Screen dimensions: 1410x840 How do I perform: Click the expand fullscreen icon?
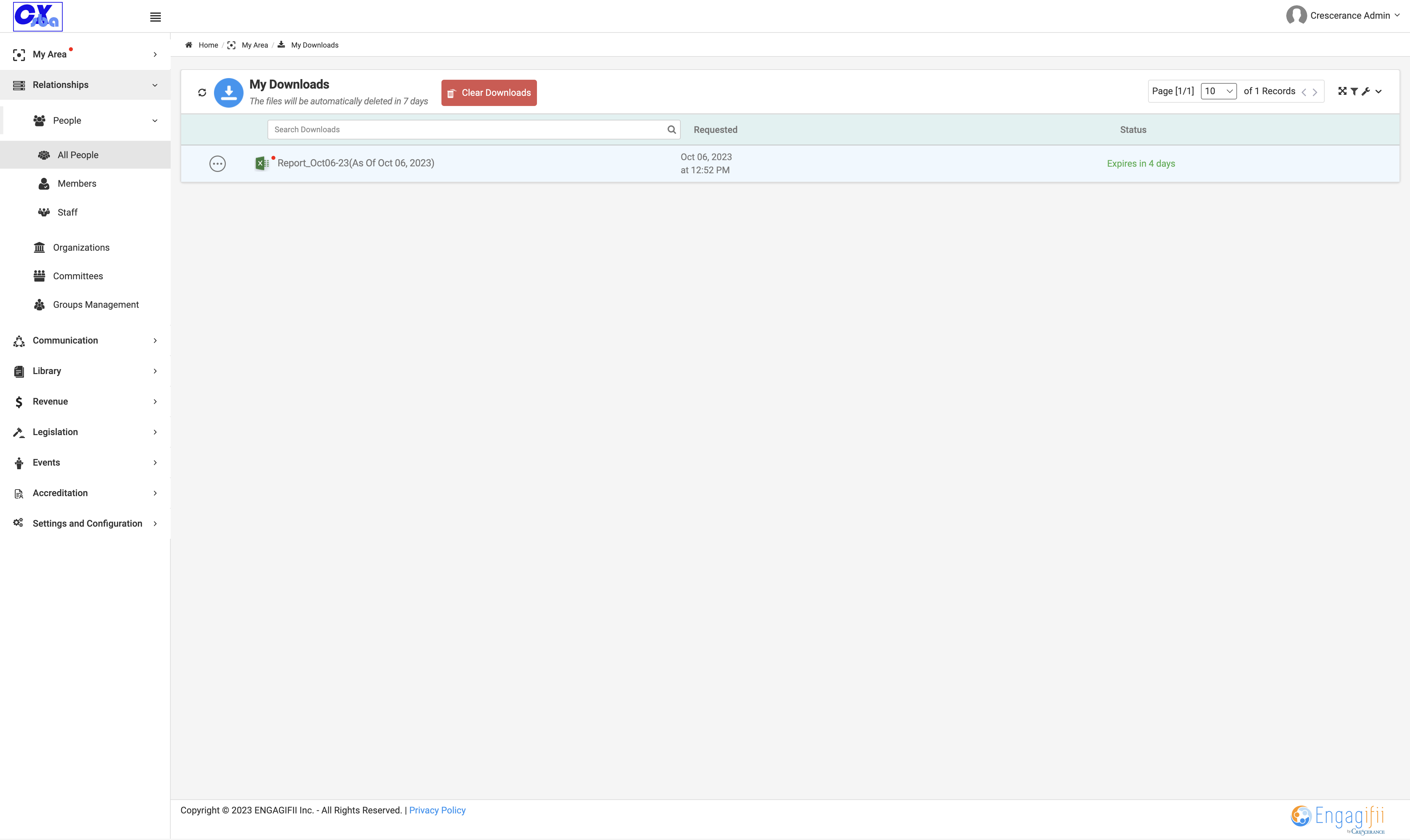coord(1342,91)
